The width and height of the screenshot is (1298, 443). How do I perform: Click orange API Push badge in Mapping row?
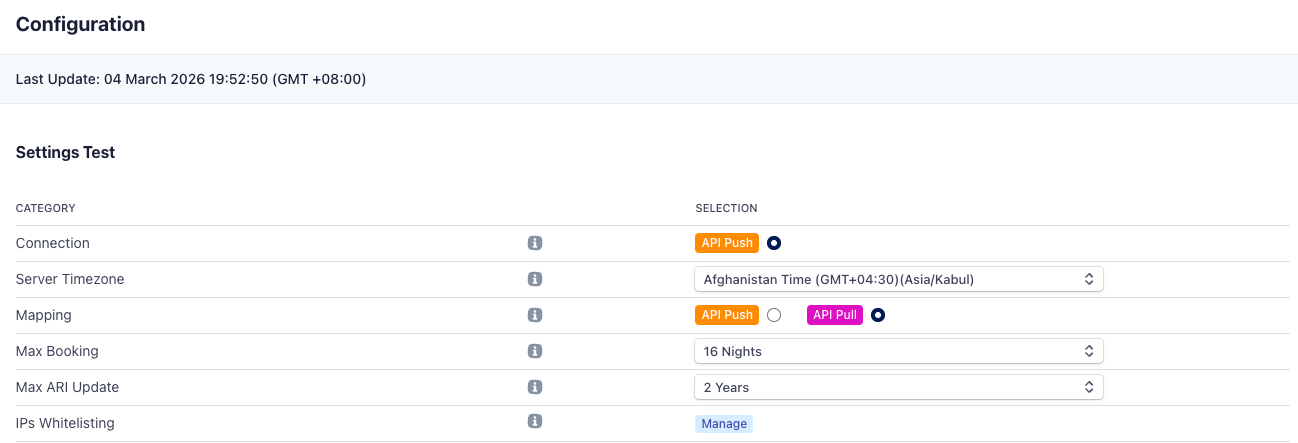727,315
